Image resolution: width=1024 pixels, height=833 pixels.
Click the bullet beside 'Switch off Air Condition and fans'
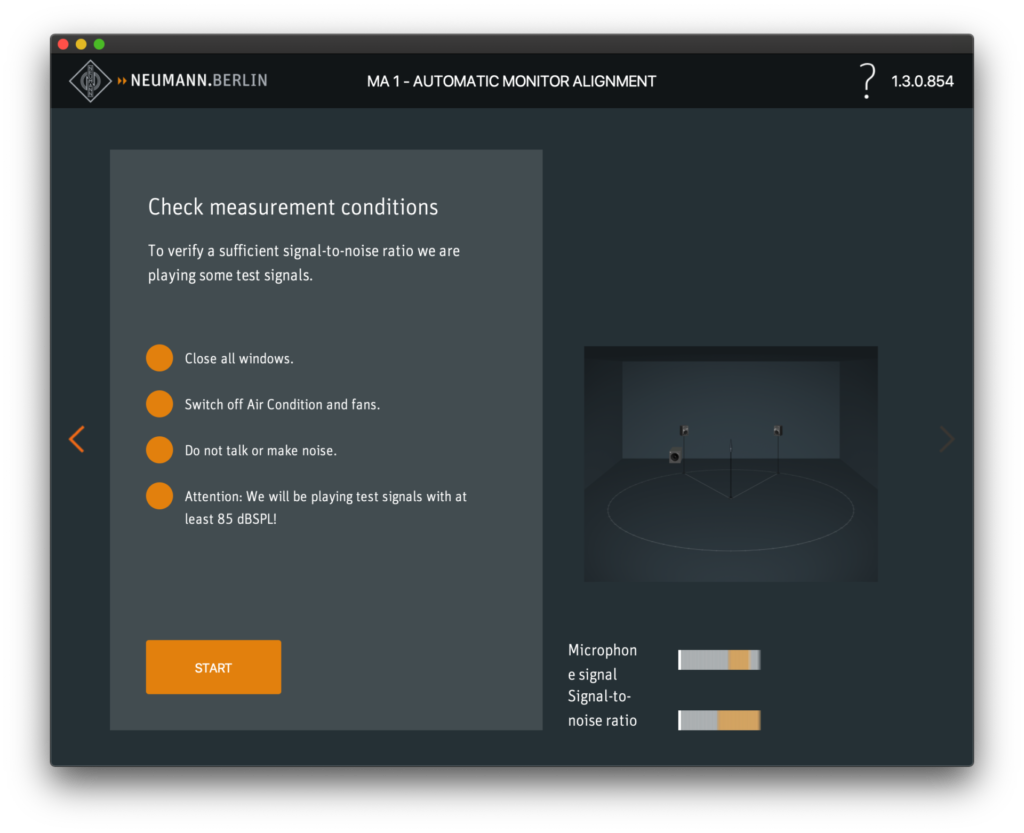[x=159, y=404]
